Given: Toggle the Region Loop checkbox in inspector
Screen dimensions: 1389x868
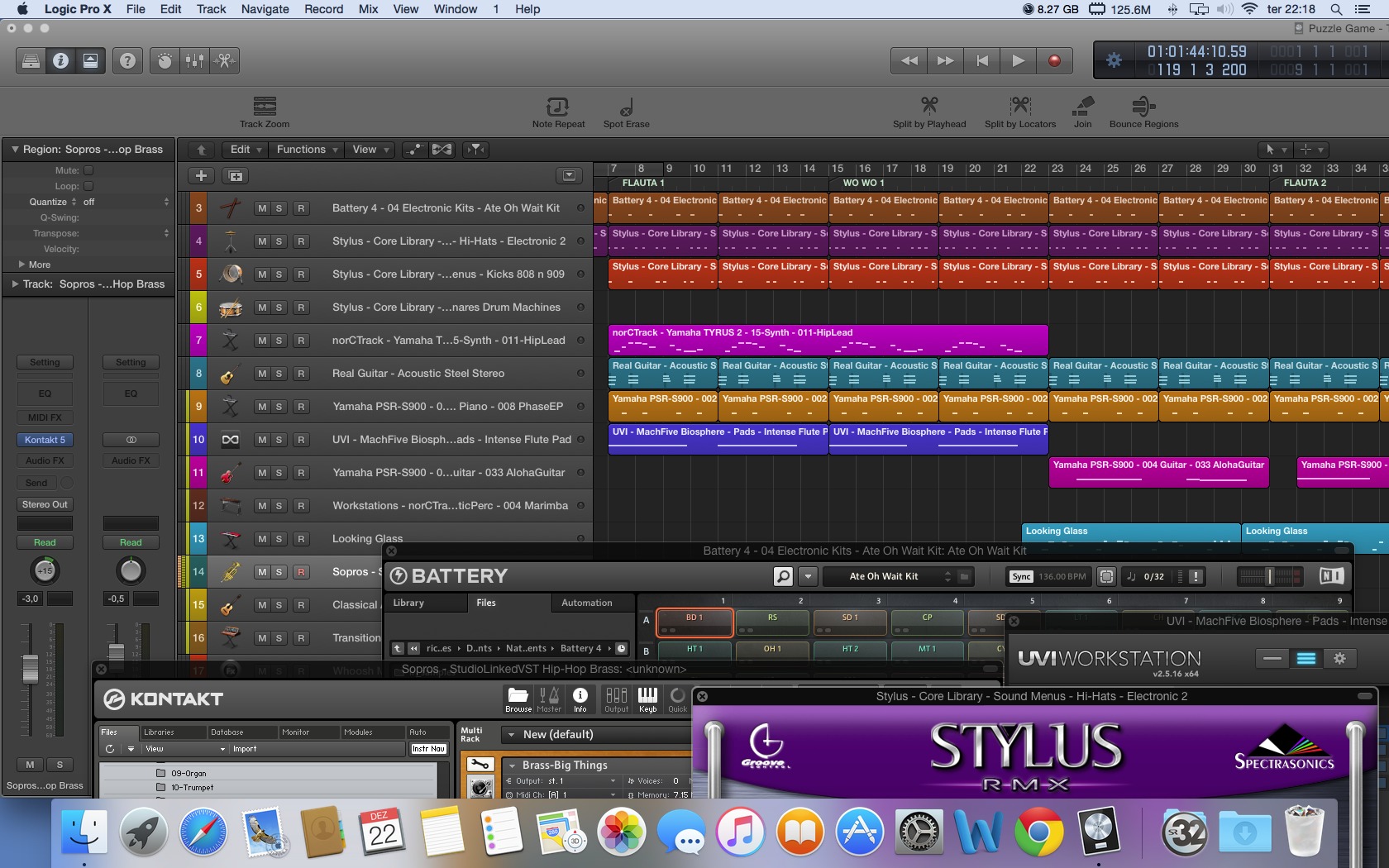Looking at the screenshot, I should pos(88,186).
